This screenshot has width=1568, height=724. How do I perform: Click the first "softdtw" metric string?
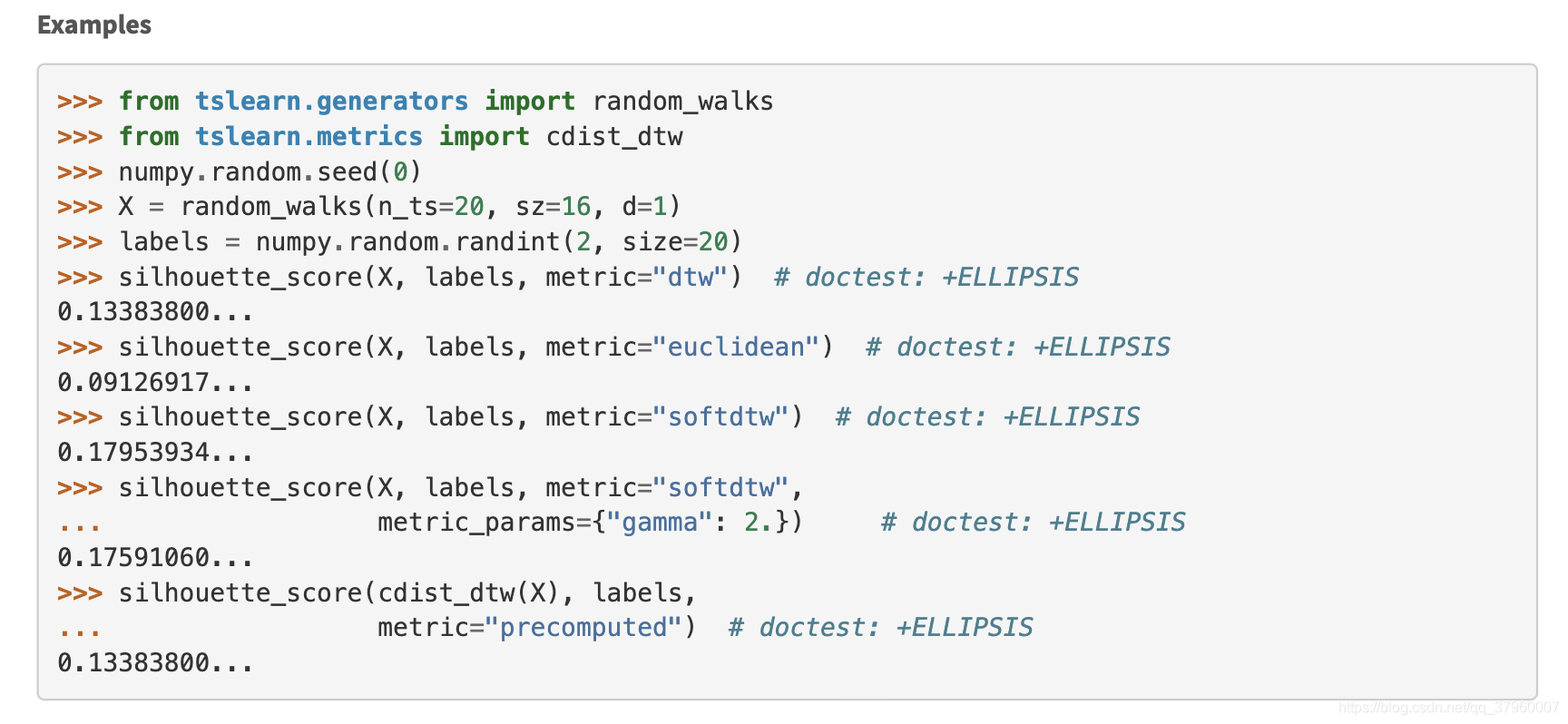720,416
